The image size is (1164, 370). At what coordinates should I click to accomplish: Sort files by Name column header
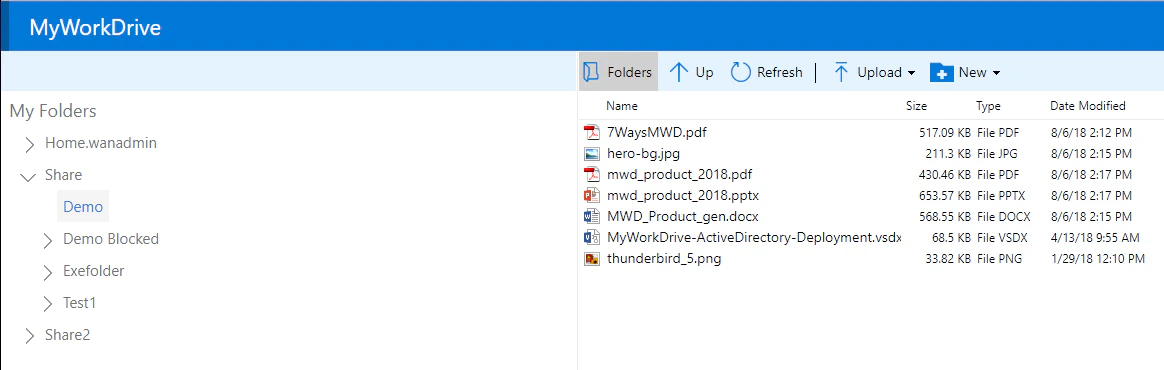[x=621, y=106]
